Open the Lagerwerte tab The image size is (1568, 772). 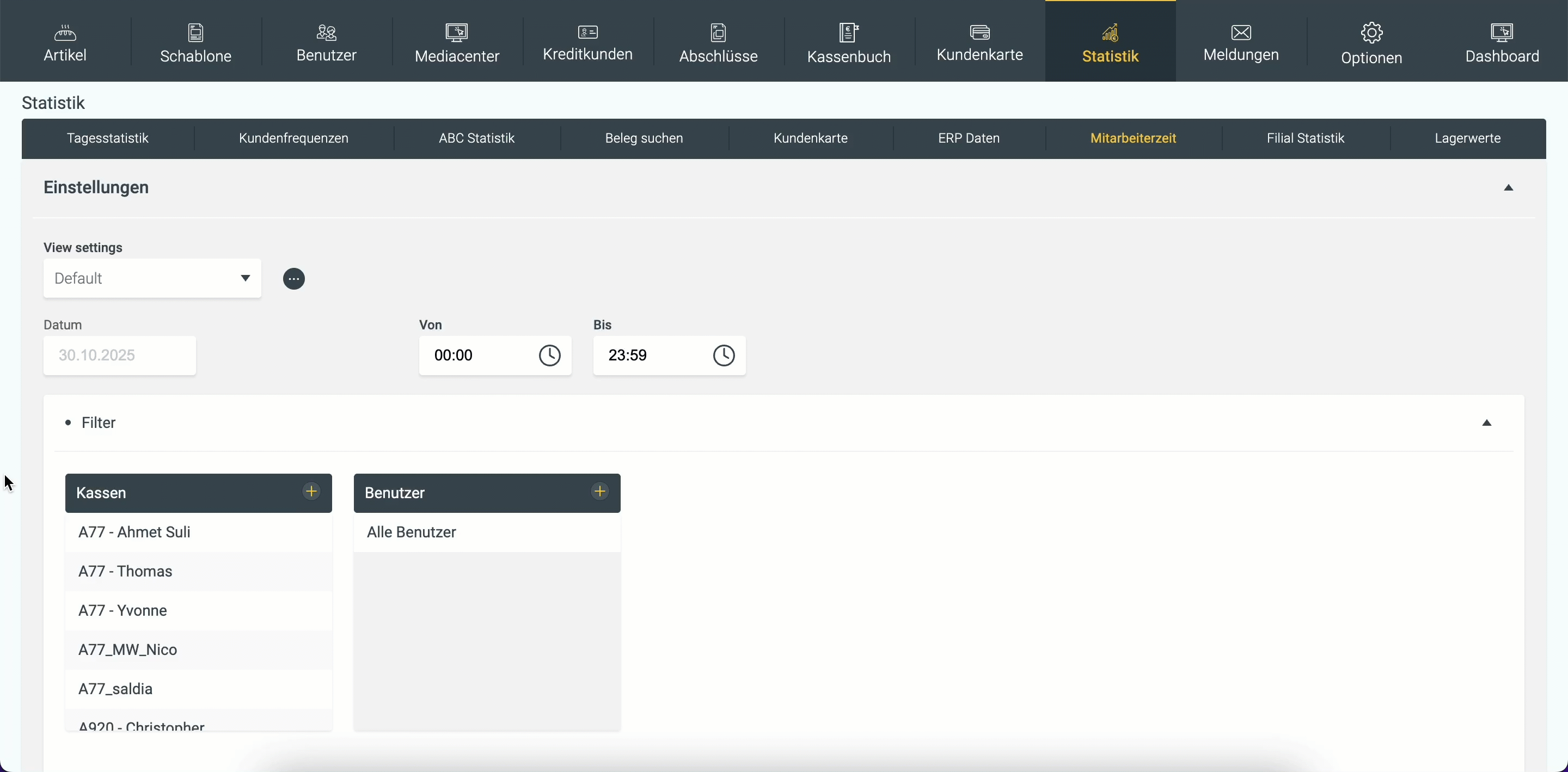click(1467, 138)
